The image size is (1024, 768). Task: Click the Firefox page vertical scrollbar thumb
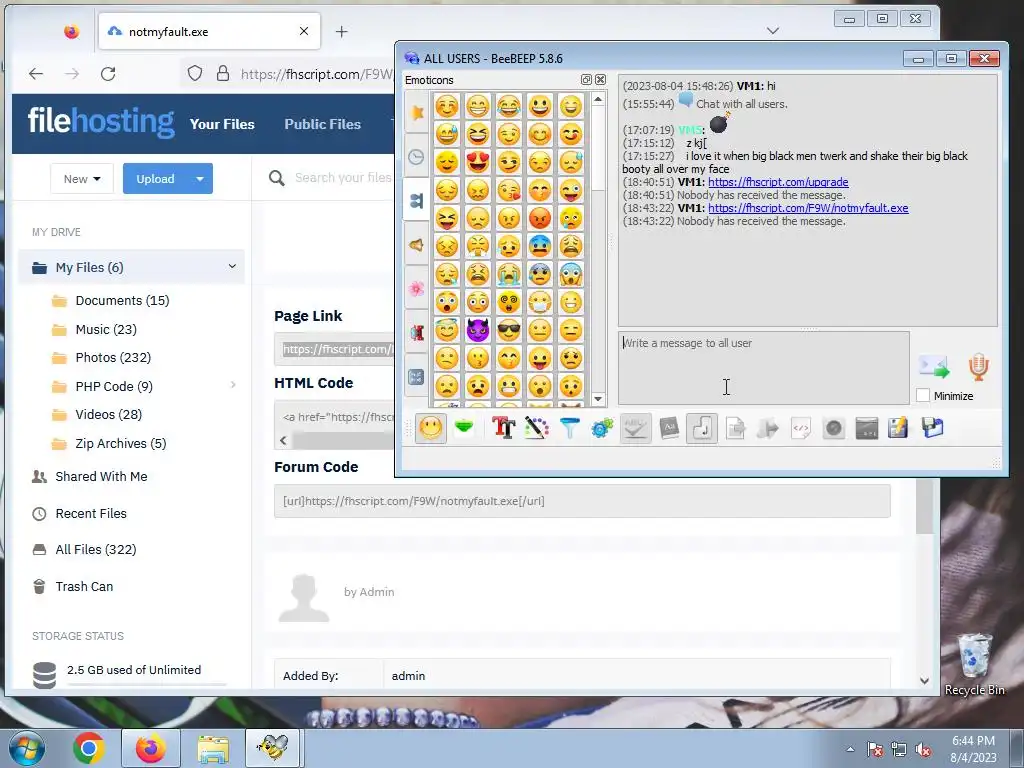(924, 507)
